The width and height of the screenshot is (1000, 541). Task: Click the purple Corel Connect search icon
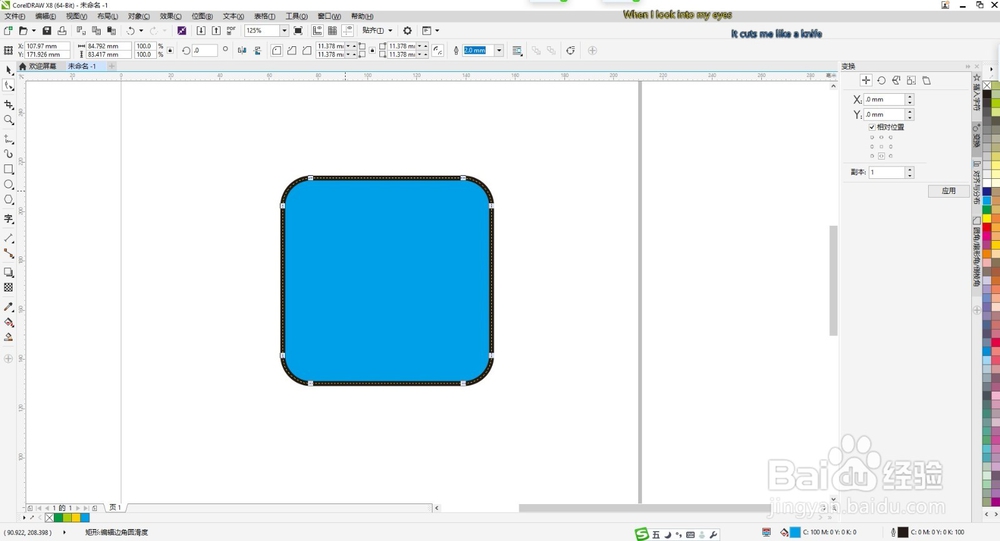(x=182, y=31)
